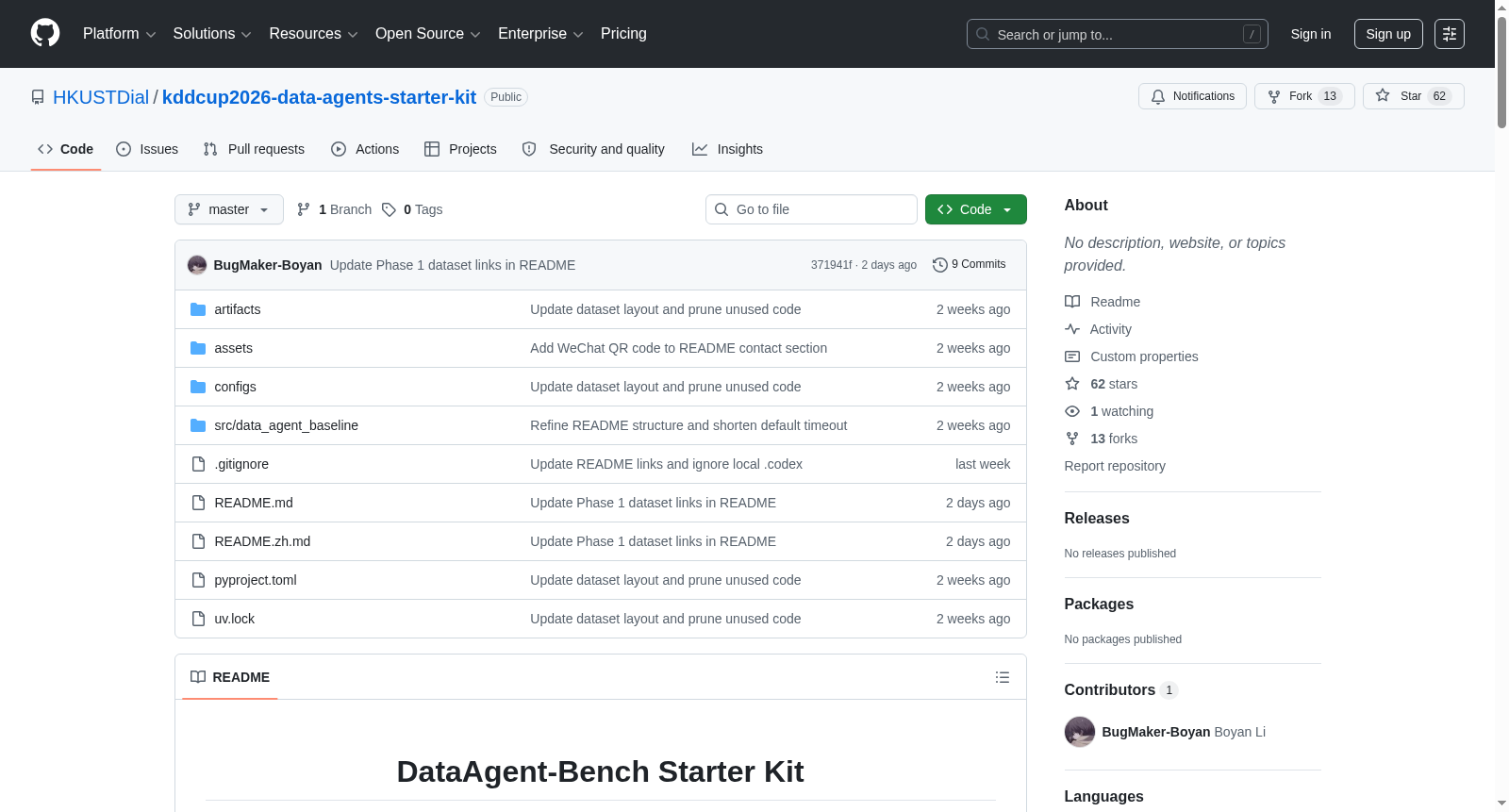Image resolution: width=1509 pixels, height=812 pixels.
Task: Open the master branch selector dropdown
Action: 229,209
